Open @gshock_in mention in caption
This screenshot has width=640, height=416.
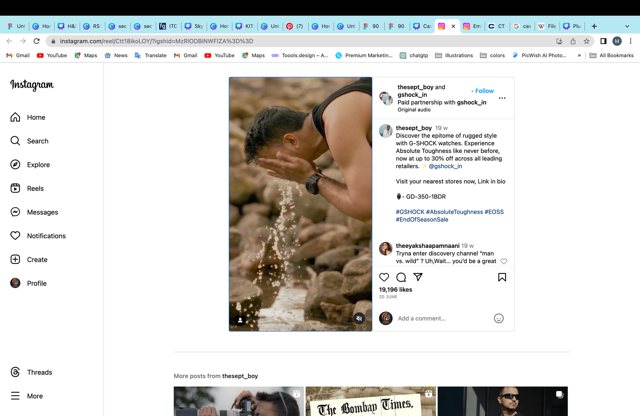click(445, 166)
